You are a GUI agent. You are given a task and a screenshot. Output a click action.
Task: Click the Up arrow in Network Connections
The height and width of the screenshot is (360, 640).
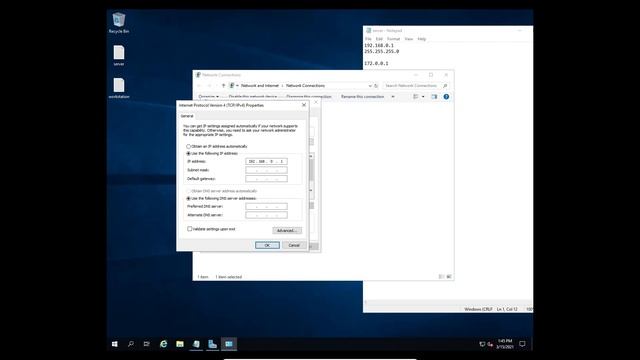tap(223, 86)
